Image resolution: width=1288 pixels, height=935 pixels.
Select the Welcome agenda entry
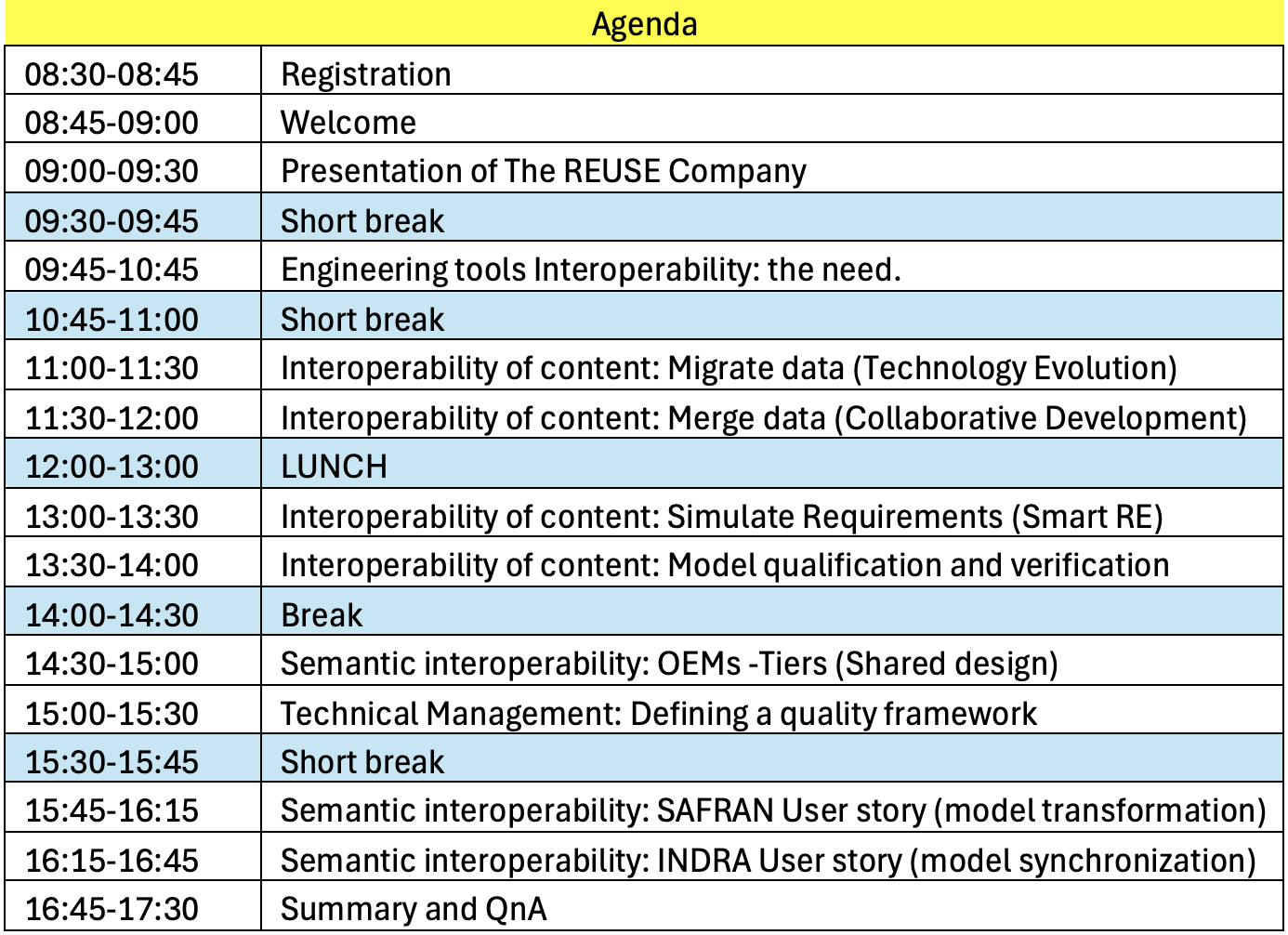coord(348,123)
